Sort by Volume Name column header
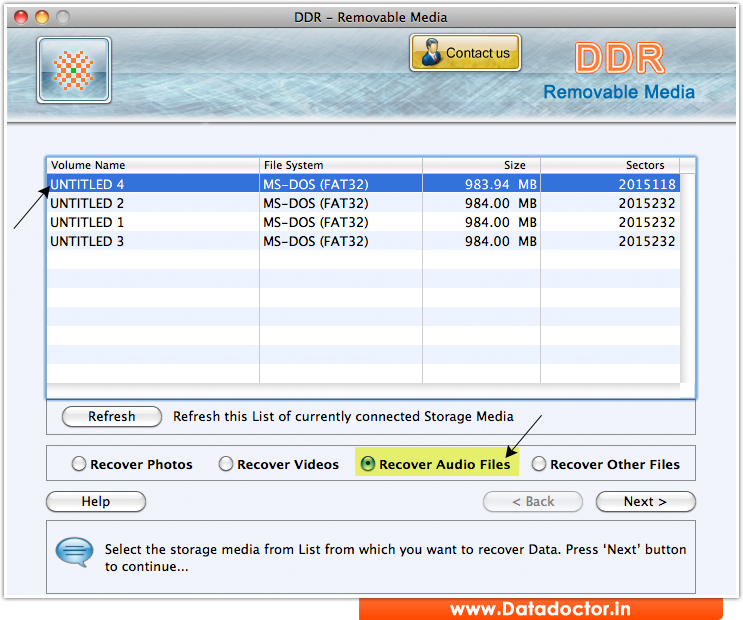Screen dimensions: 743x620 [x=153, y=165]
